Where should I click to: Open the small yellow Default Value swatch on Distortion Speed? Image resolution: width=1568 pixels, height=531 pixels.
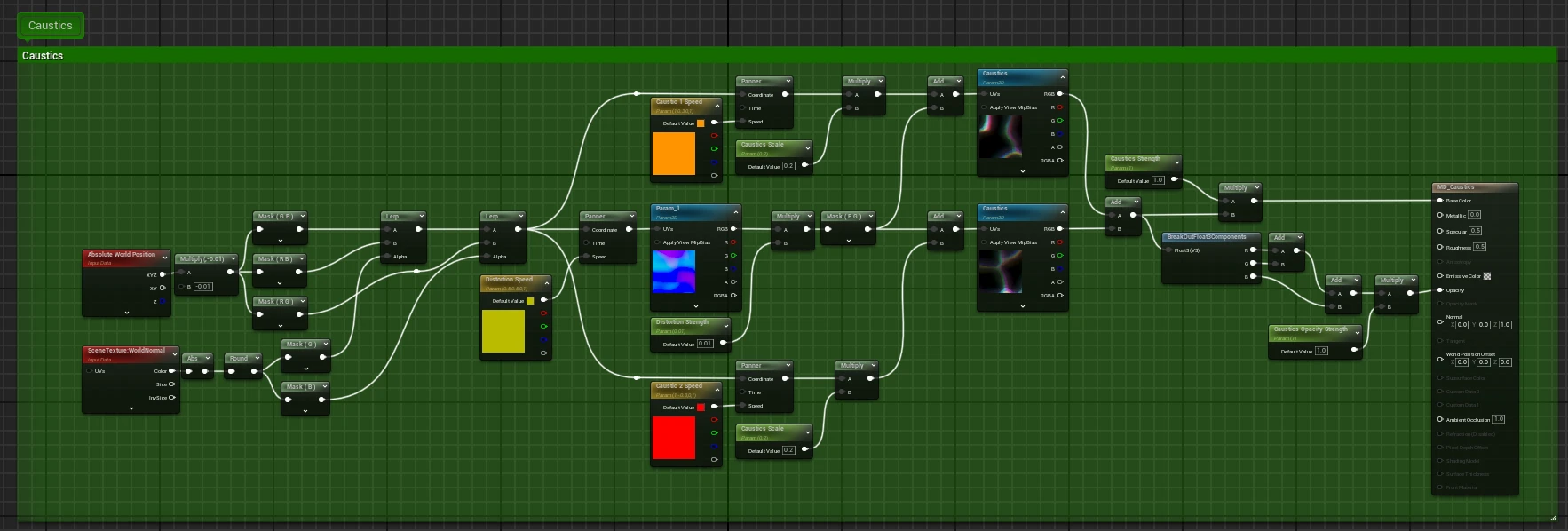[x=530, y=301]
